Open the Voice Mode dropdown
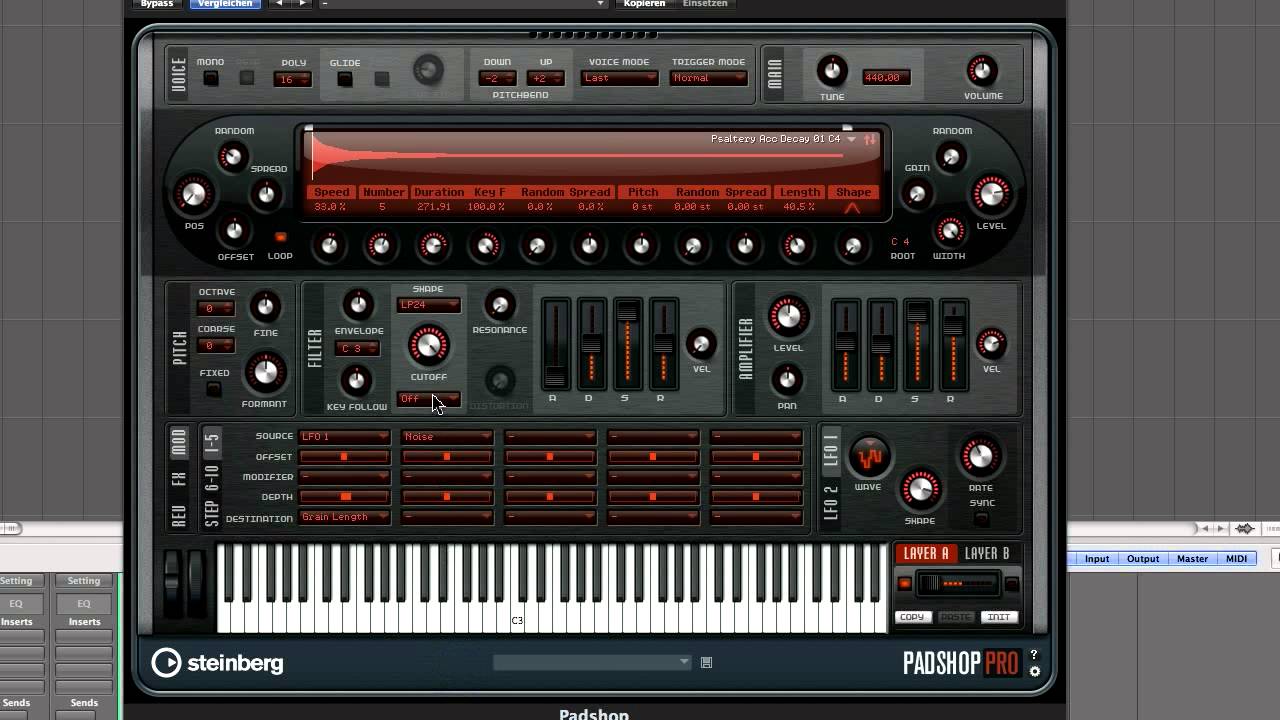The height and width of the screenshot is (720, 1280). click(619, 78)
